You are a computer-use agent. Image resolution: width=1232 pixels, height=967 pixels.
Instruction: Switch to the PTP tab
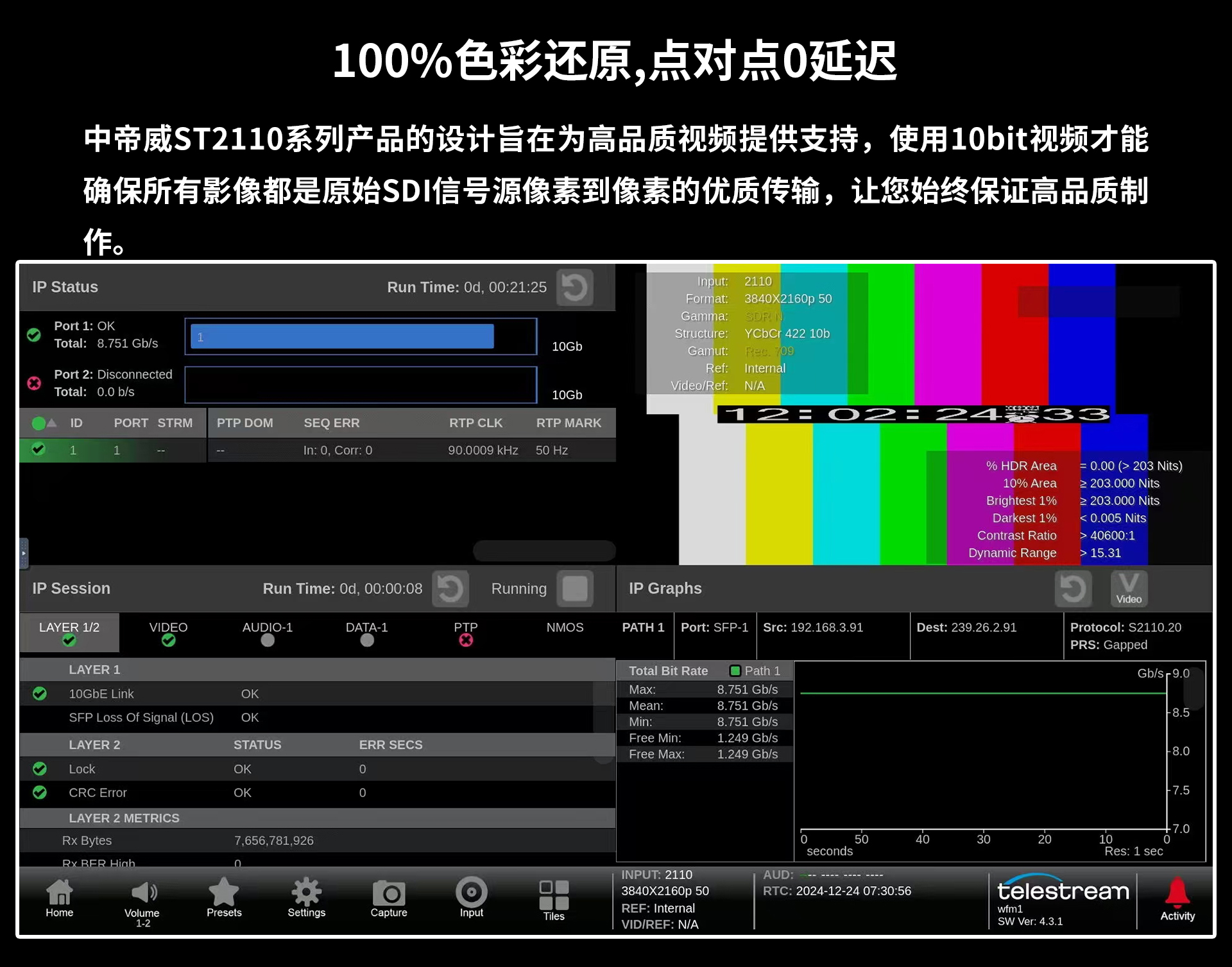465,632
